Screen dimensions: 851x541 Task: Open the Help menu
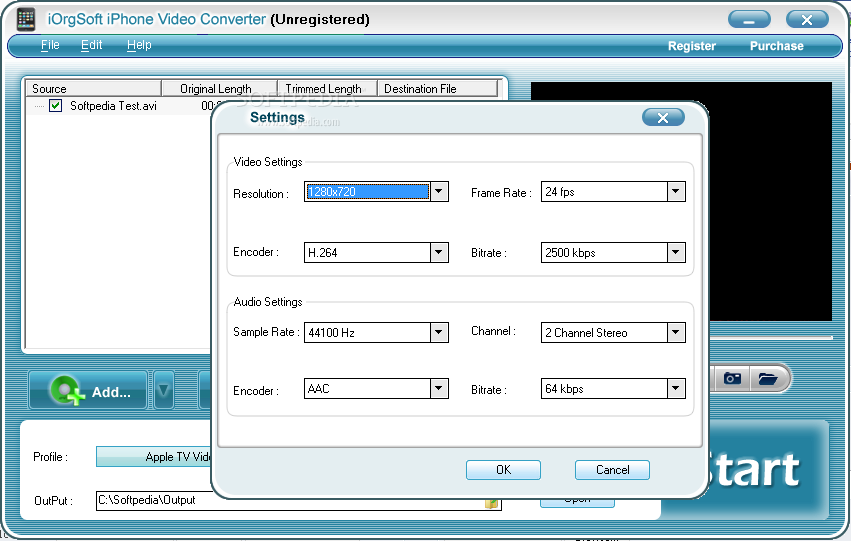139,45
